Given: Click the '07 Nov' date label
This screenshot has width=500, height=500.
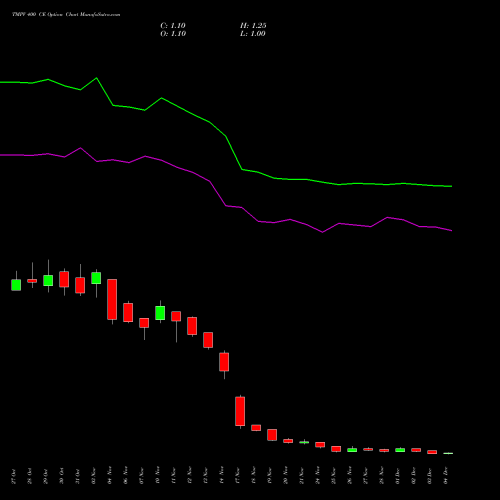Looking at the screenshot, I should tap(142, 476).
